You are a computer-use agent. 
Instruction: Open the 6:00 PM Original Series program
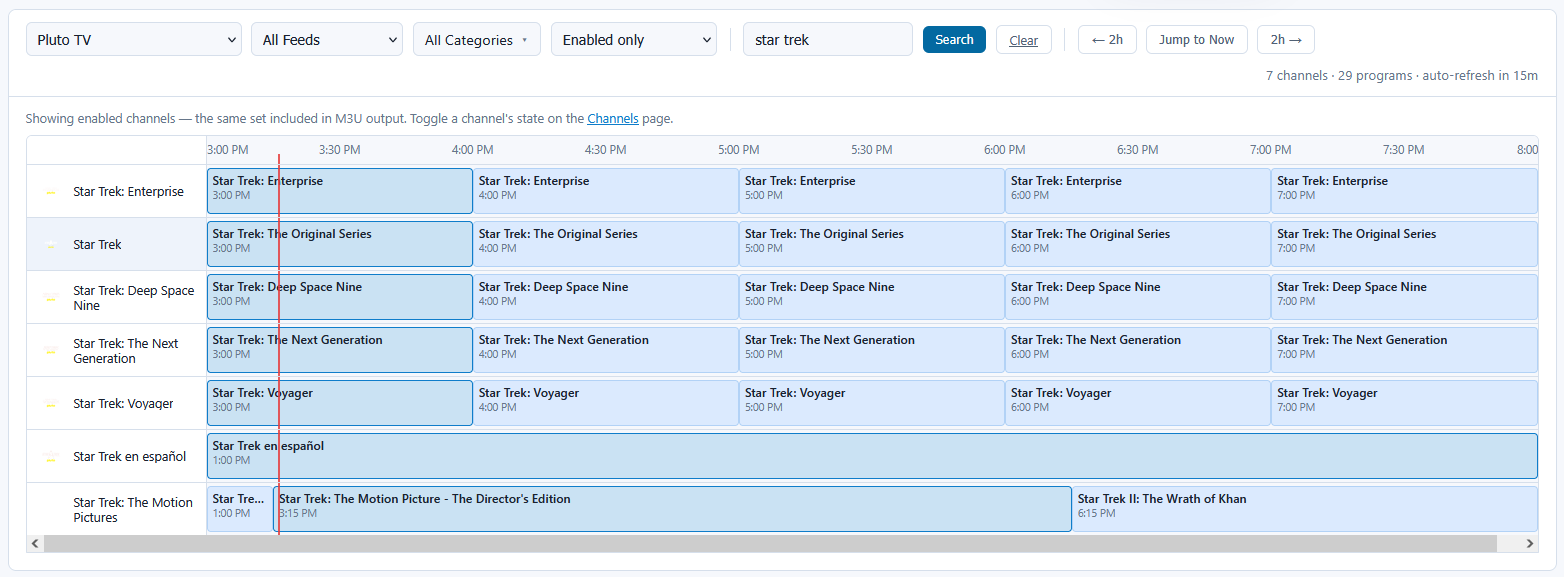click(1138, 244)
